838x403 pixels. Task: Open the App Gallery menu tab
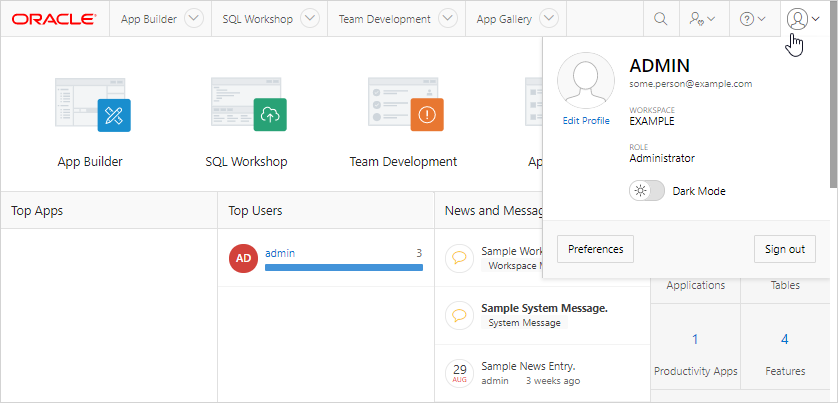pos(504,19)
